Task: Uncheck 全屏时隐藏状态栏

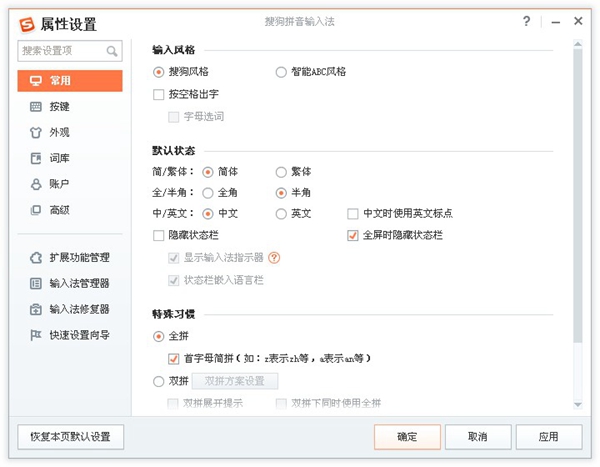Action: (352, 235)
